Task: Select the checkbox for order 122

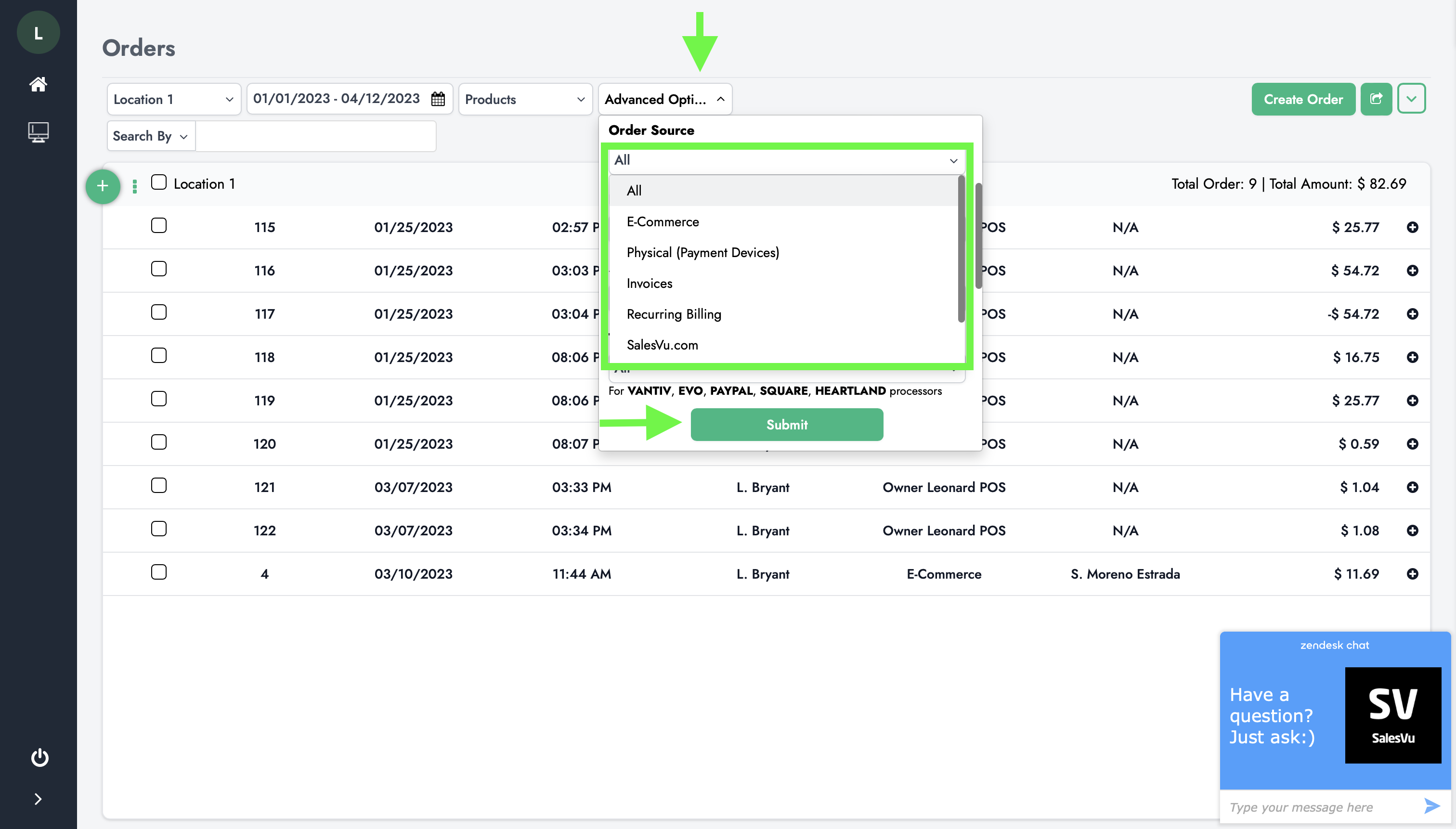Action: [x=159, y=529]
